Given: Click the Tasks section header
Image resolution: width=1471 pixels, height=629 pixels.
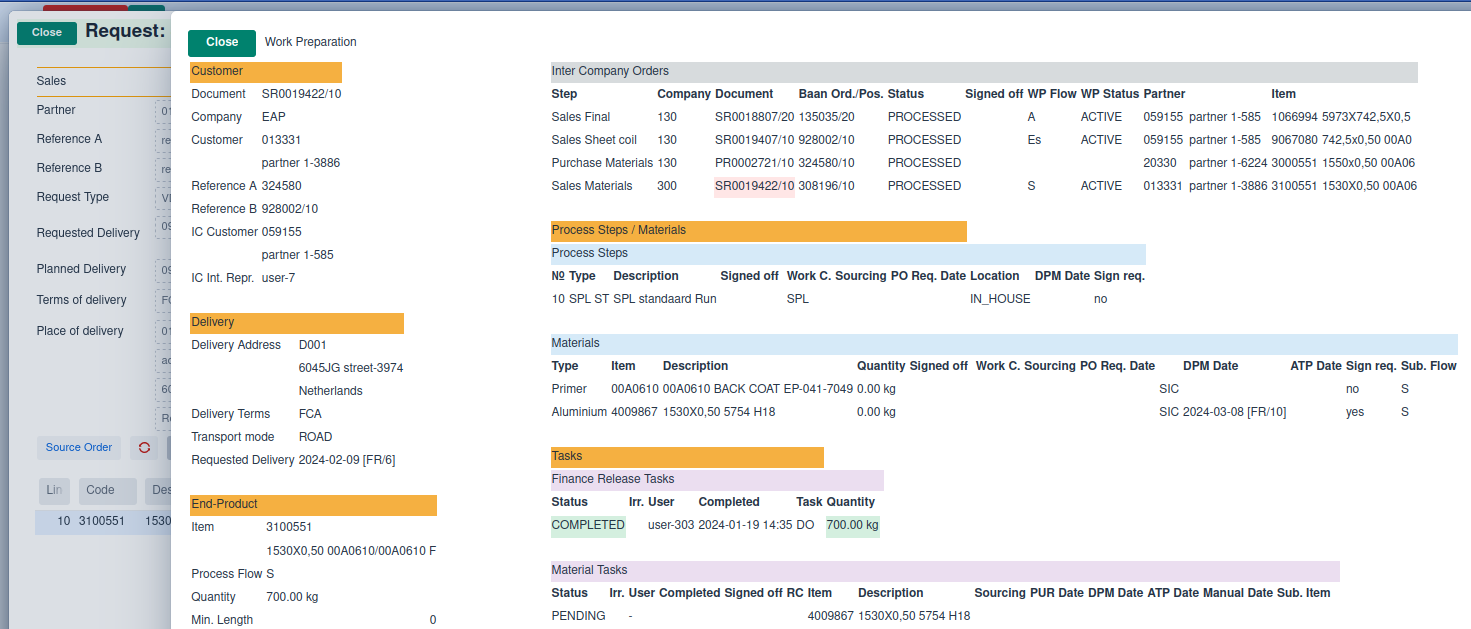Looking at the screenshot, I should (687, 457).
